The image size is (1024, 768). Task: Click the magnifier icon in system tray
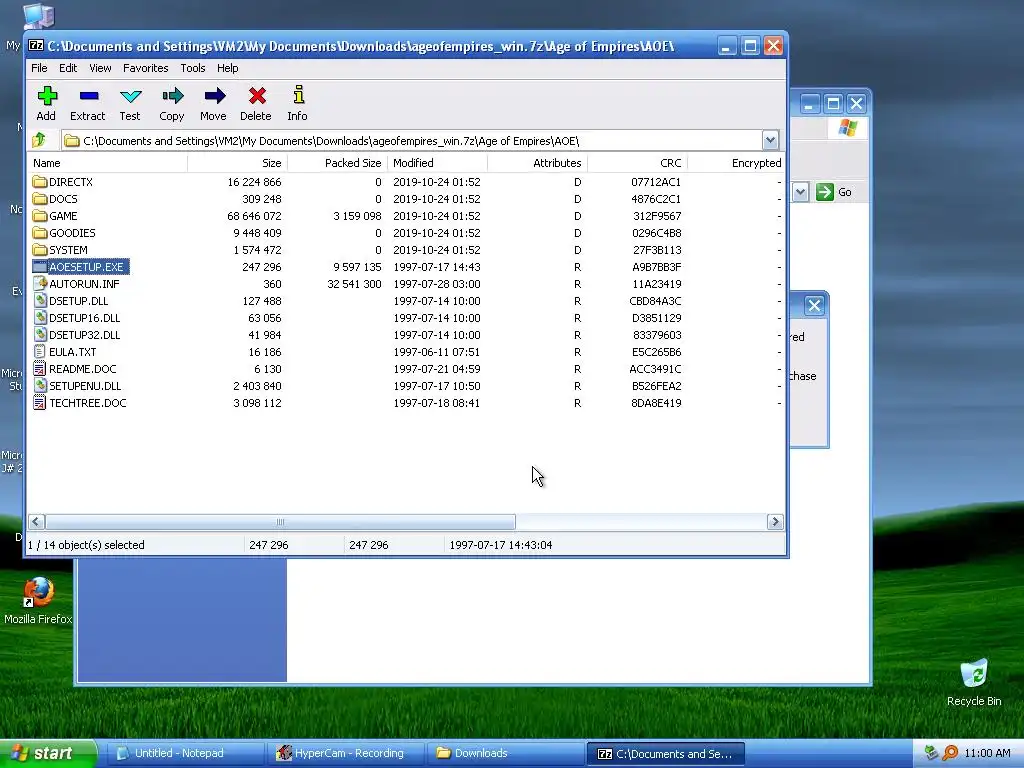950,753
